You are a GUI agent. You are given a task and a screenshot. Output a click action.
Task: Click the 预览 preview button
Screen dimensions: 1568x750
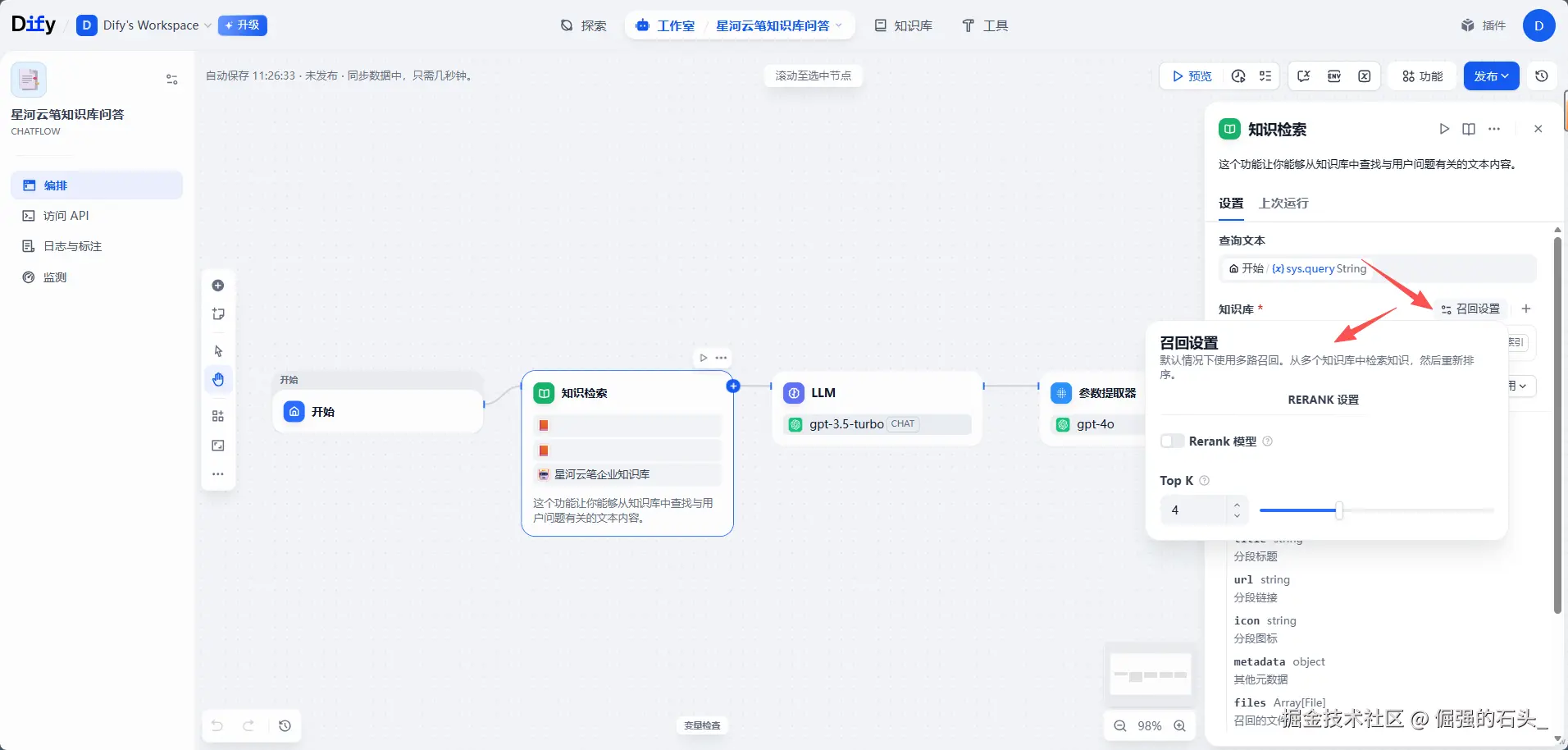pyautogui.click(x=1192, y=76)
